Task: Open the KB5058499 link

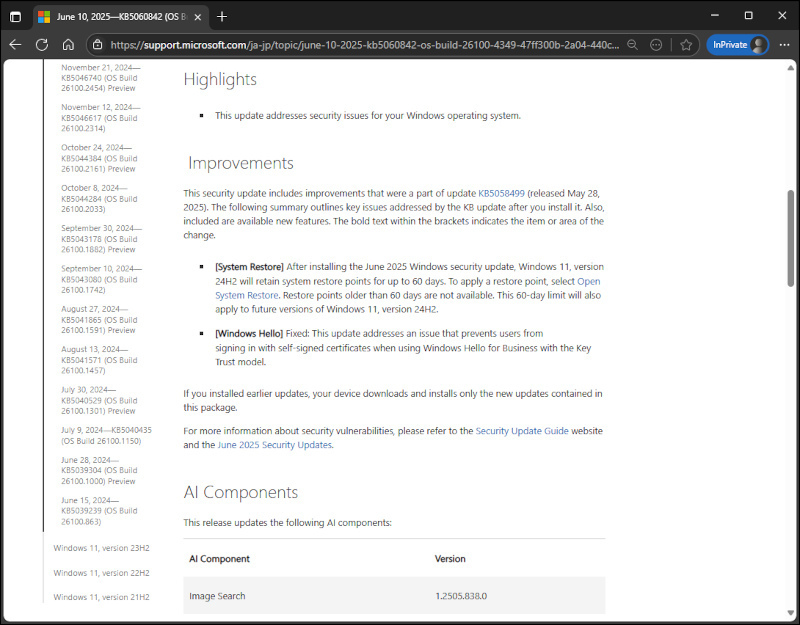Action: (501, 193)
